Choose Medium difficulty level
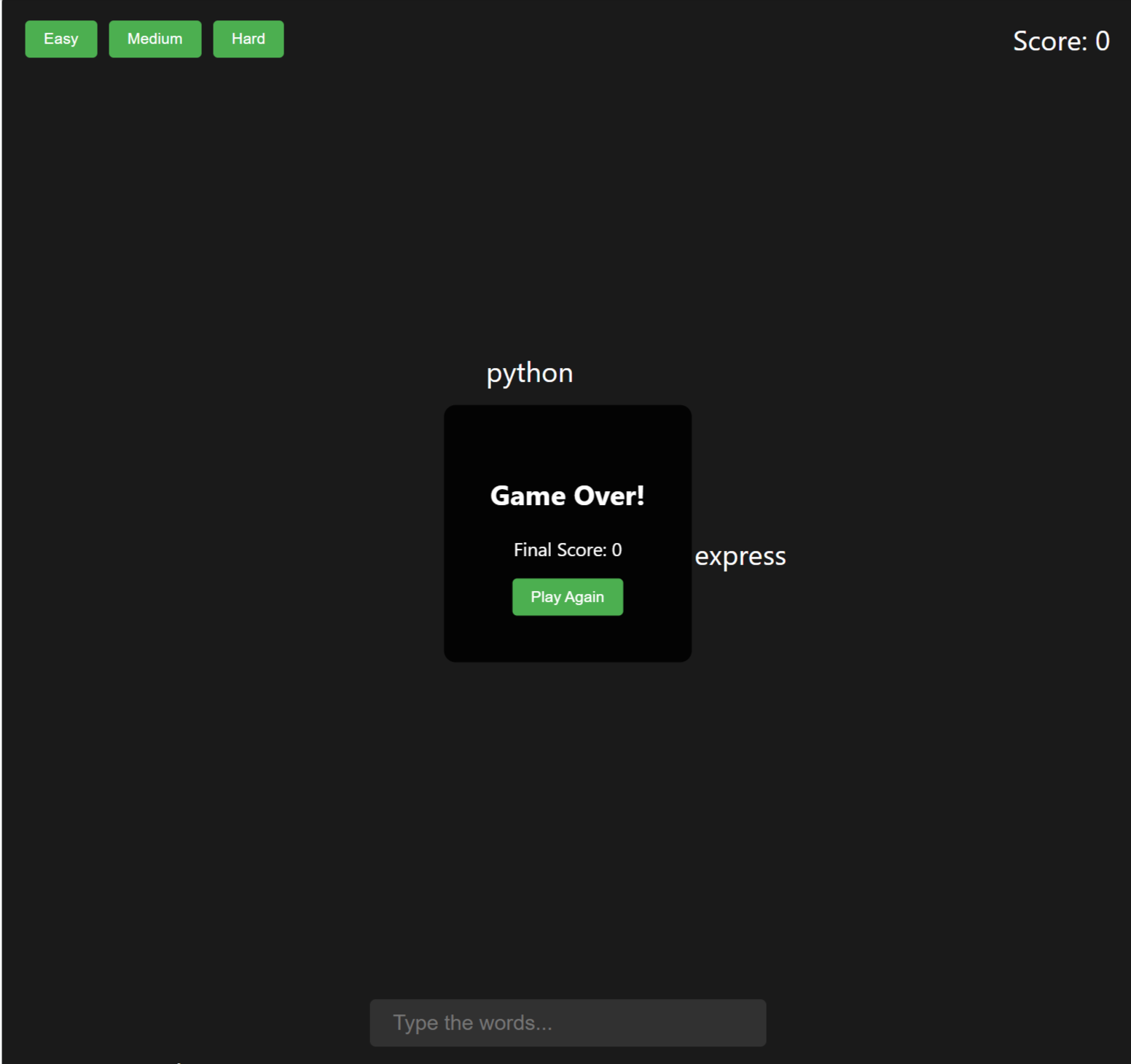 [155, 39]
